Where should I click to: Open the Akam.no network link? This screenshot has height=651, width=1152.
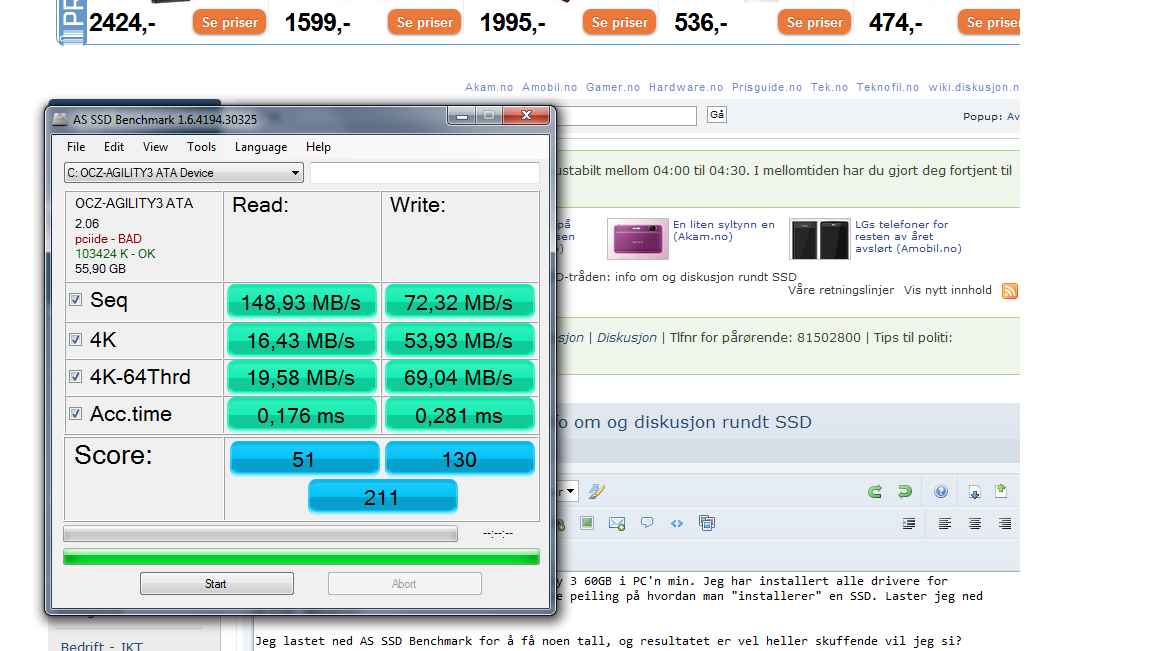489,87
